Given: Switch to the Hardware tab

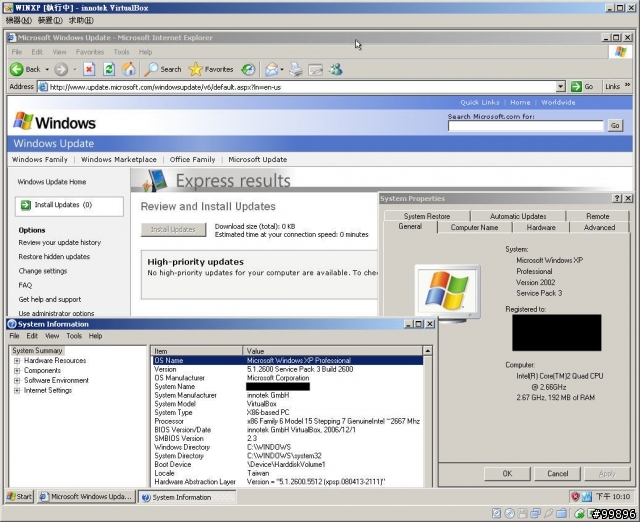Looking at the screenshot, I should (541, 227).
